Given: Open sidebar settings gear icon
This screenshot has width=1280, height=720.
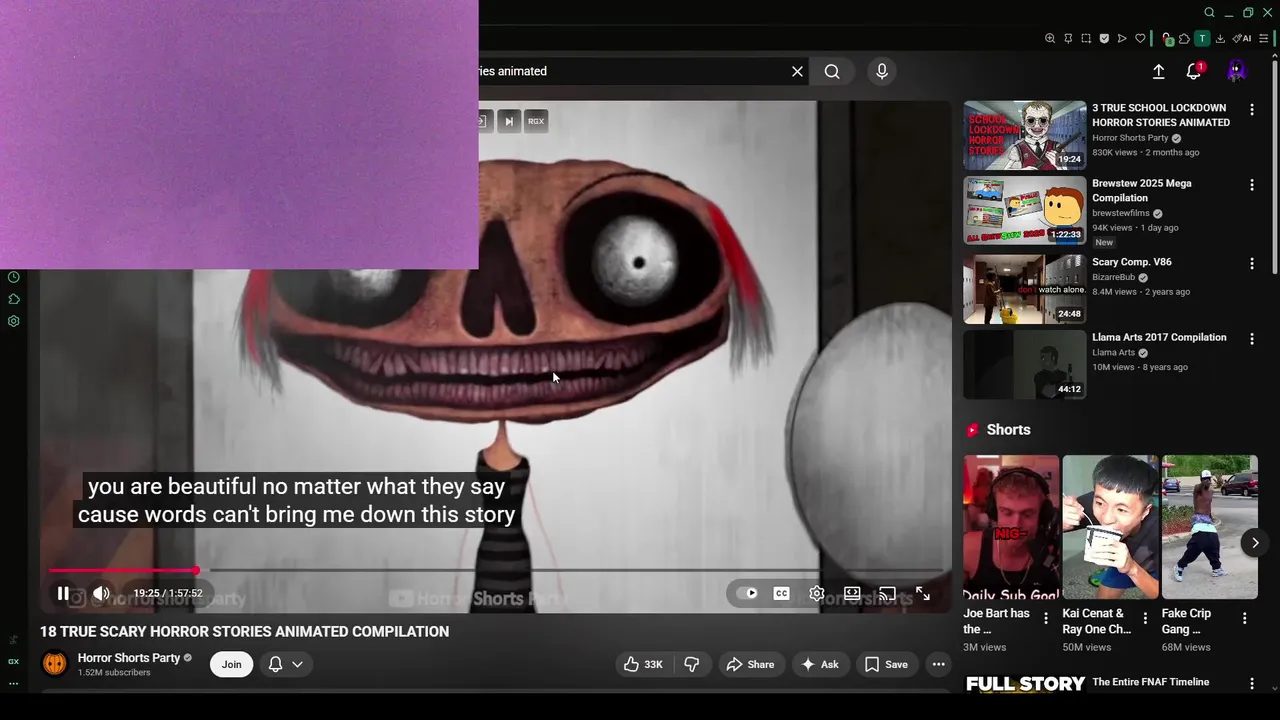Looking at the screenshot, I should (x=14, y=321).
